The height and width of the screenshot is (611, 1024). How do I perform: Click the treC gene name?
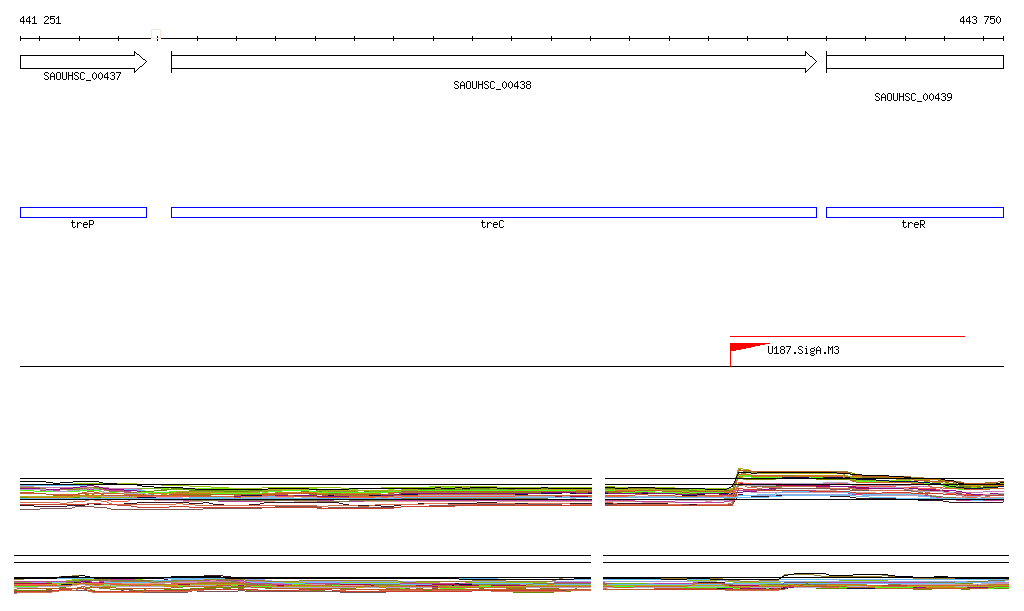(492, 225)
